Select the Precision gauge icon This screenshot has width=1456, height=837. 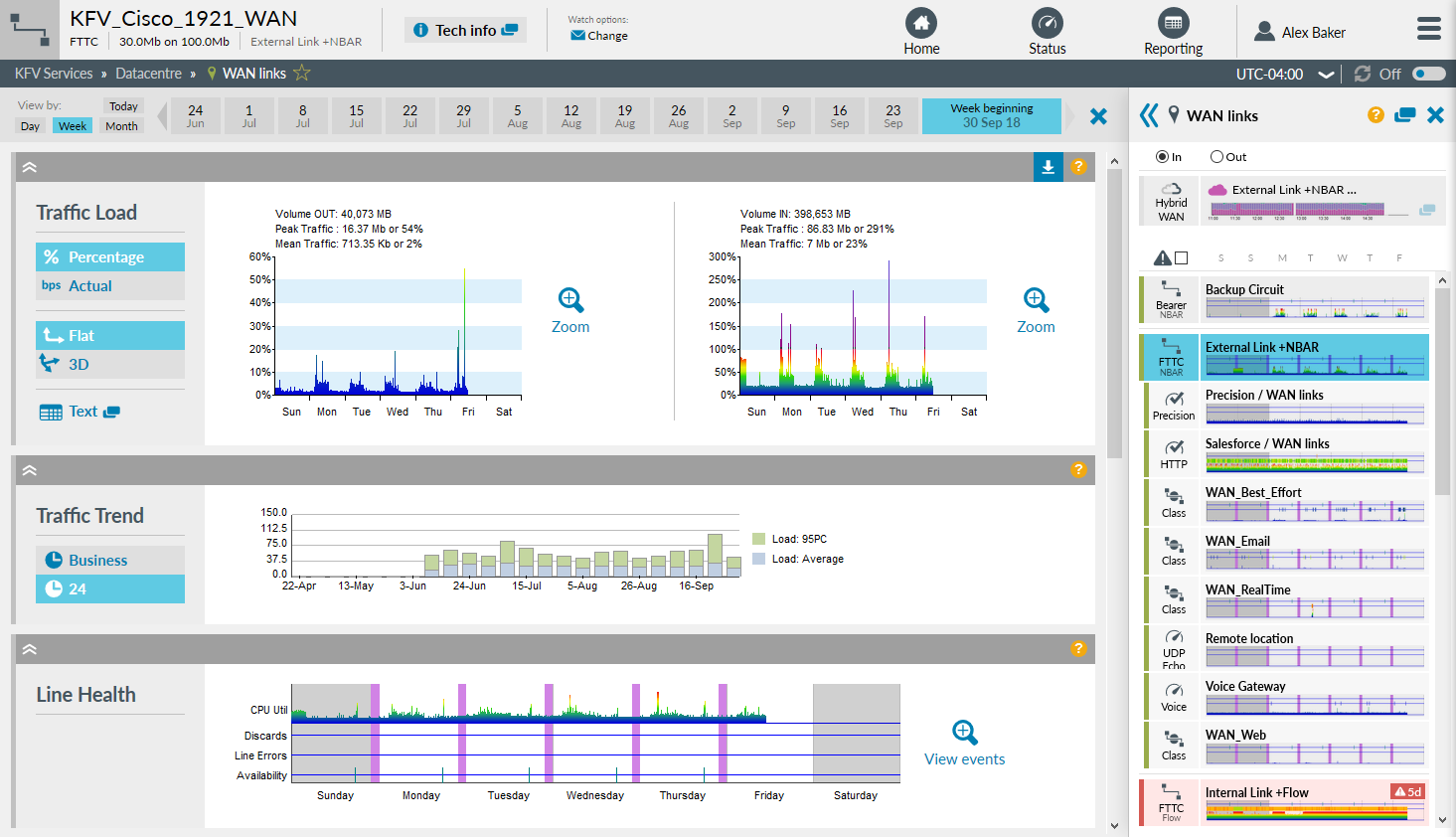coord(1174,400)
